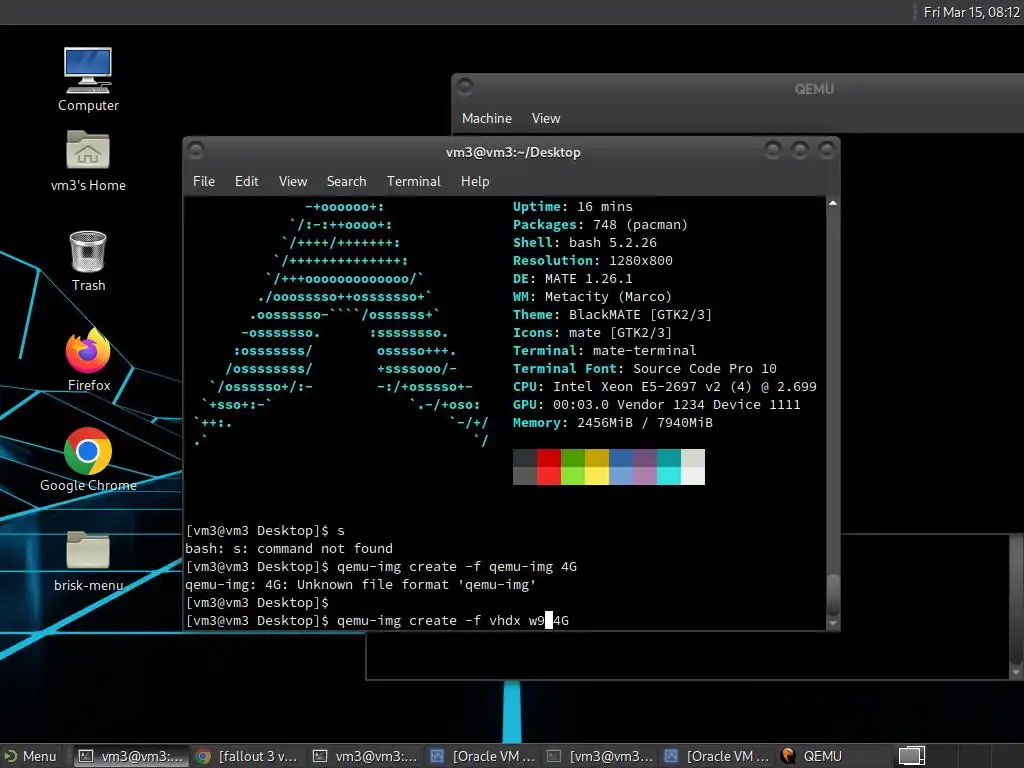Click the show desktop icon in the bottom panel
Image resolution: width=1024 pixels, height=768 pixels.
(912, 756)
